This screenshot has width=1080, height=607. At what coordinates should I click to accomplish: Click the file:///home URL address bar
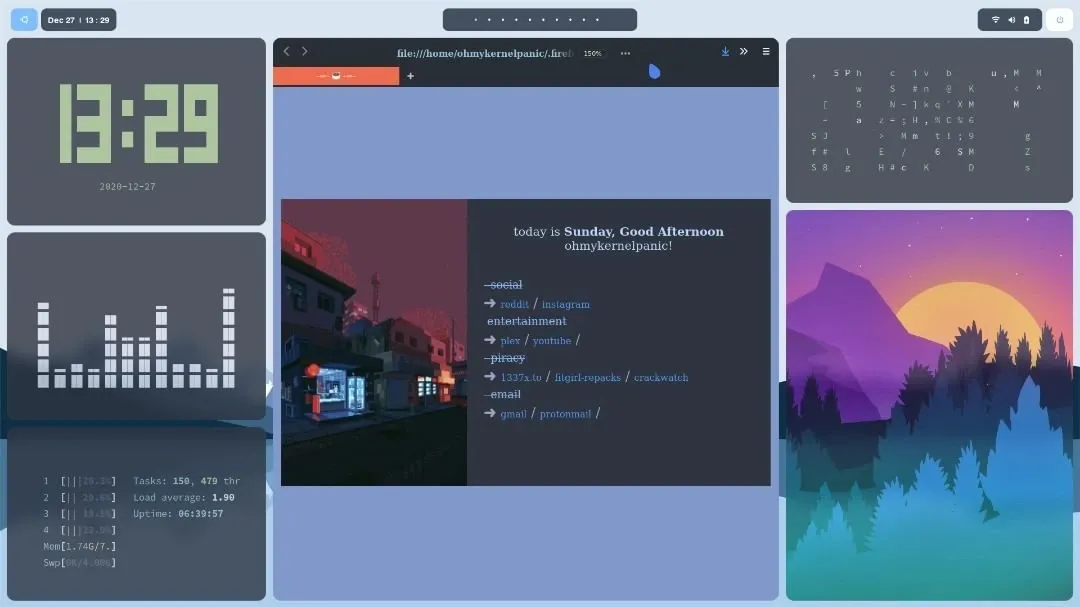(484, 53)
